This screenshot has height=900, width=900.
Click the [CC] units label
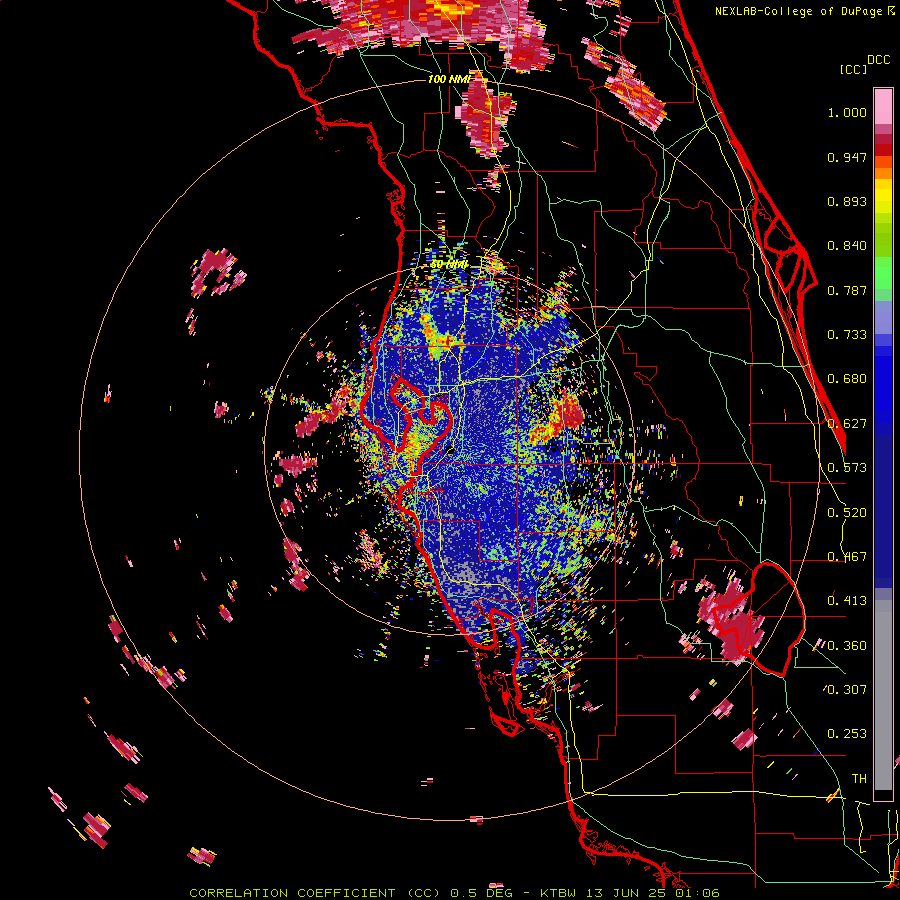pyautogui.click(x=854, y=69)
